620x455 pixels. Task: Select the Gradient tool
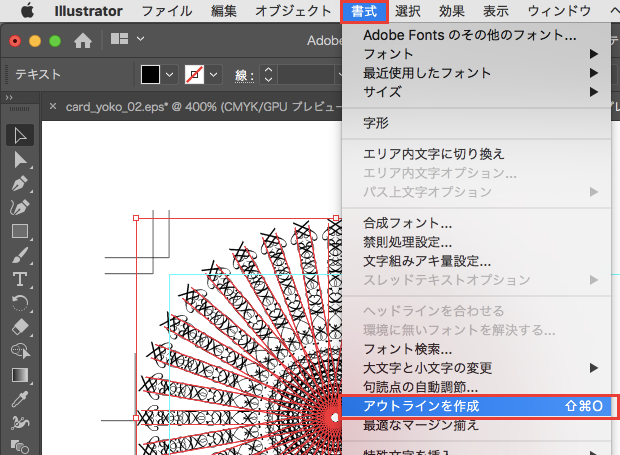pos(20,375)
